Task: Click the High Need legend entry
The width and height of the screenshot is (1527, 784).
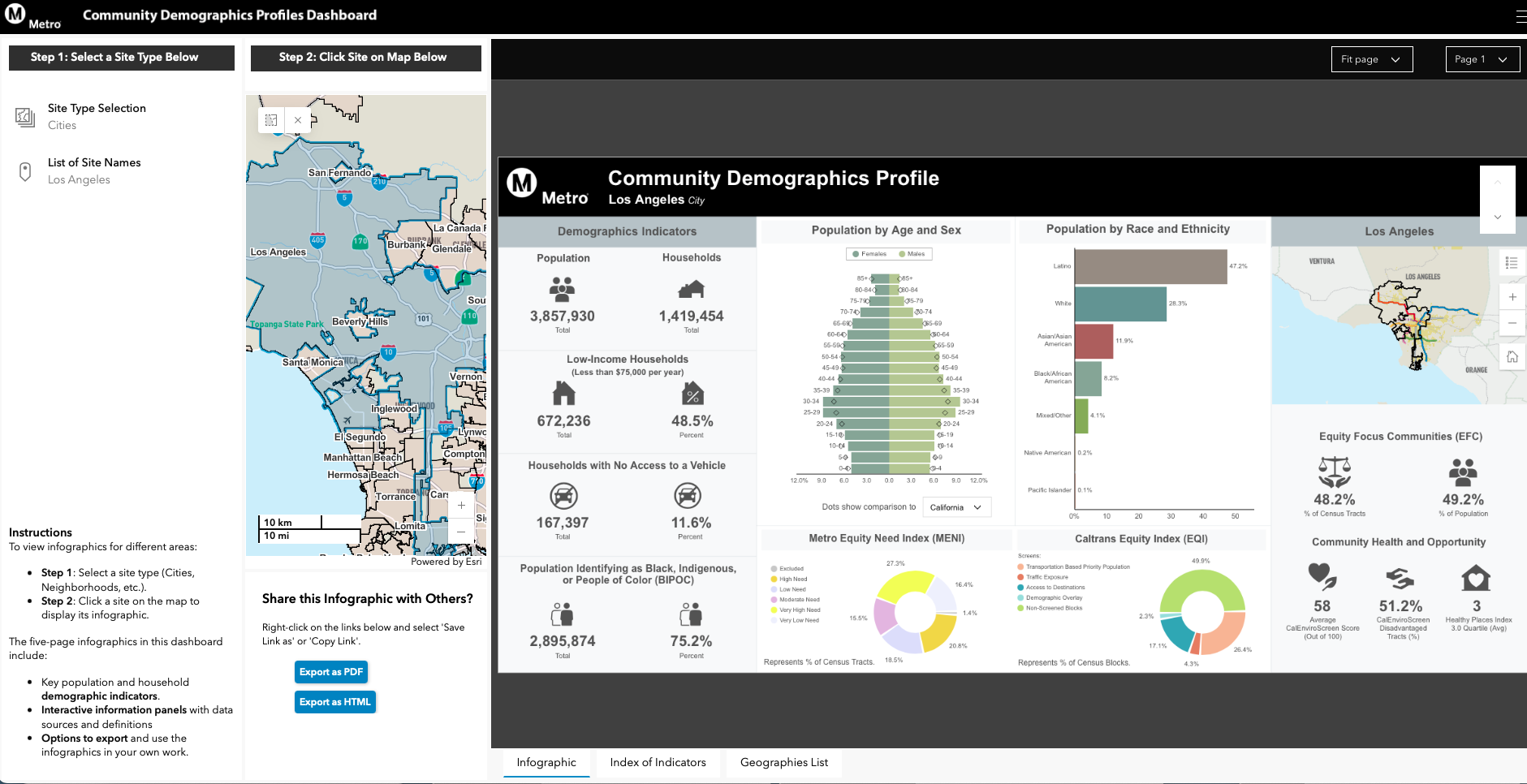Action: pyautogui.click(x=788, y=579)
